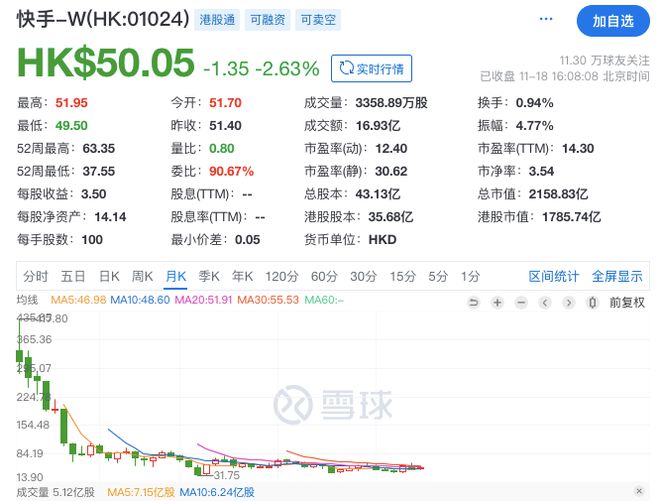Click the volume MA5:7.15亿股 label
The height and width of the screenshot is (501, 660).
[141, 492]
